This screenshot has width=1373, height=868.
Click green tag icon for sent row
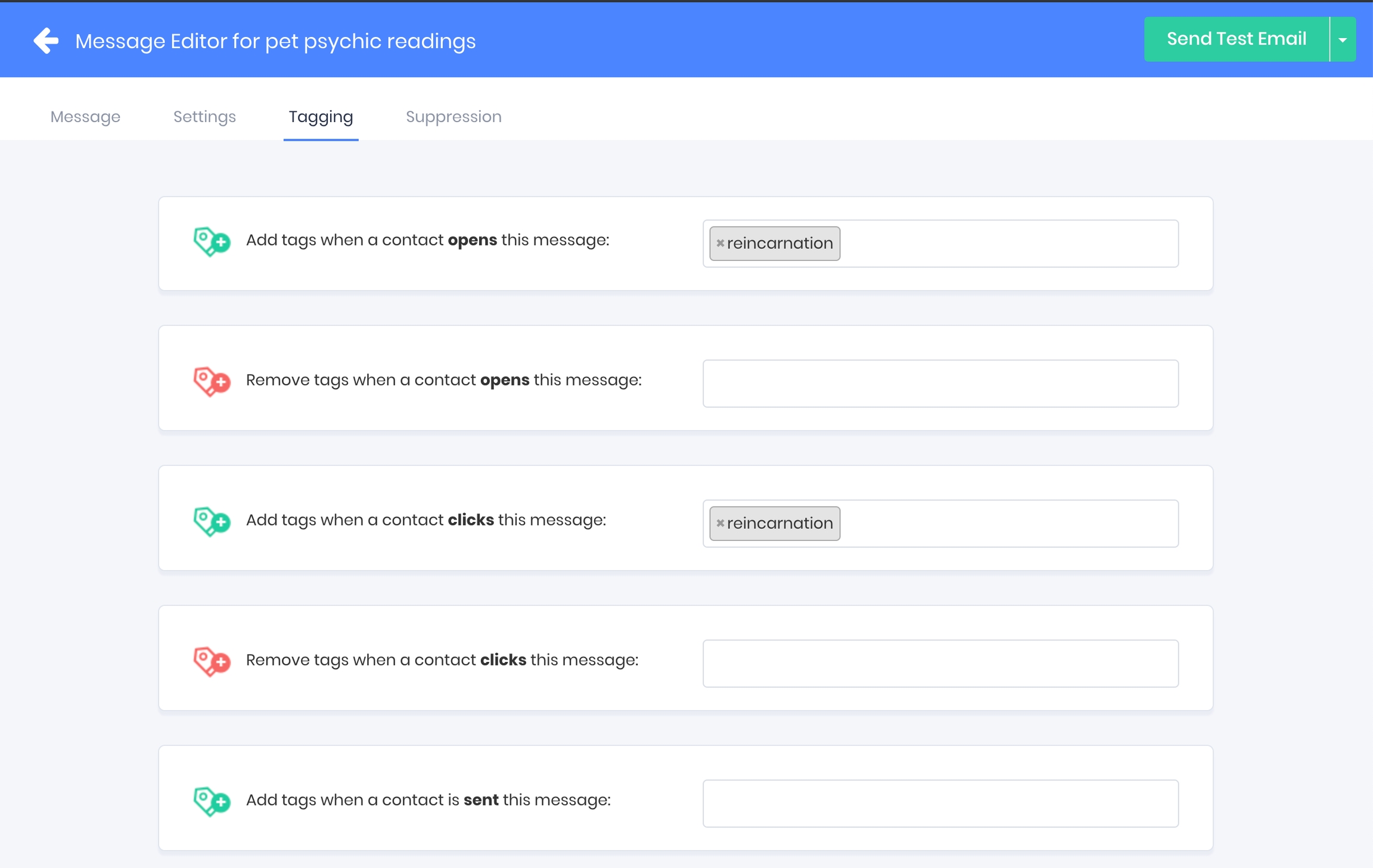[212, 801]
